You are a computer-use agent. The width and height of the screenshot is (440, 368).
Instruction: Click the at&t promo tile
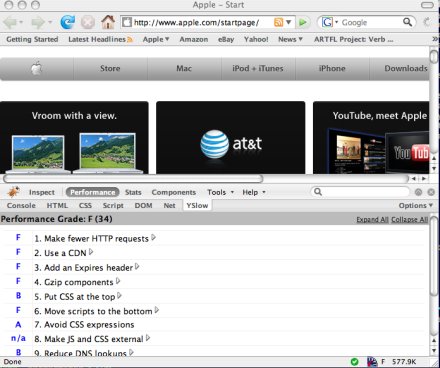coord(230,137)
